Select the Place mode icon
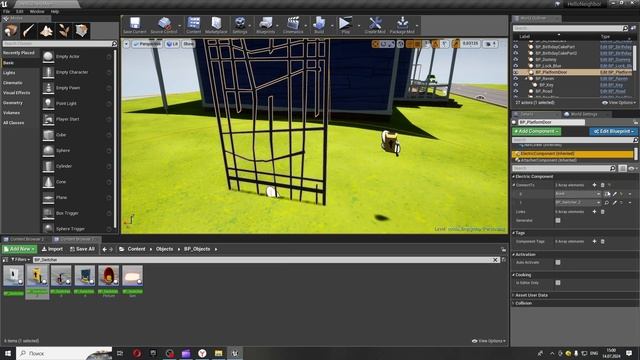Viewport: 640px width, 360px height. click(11, 31)
